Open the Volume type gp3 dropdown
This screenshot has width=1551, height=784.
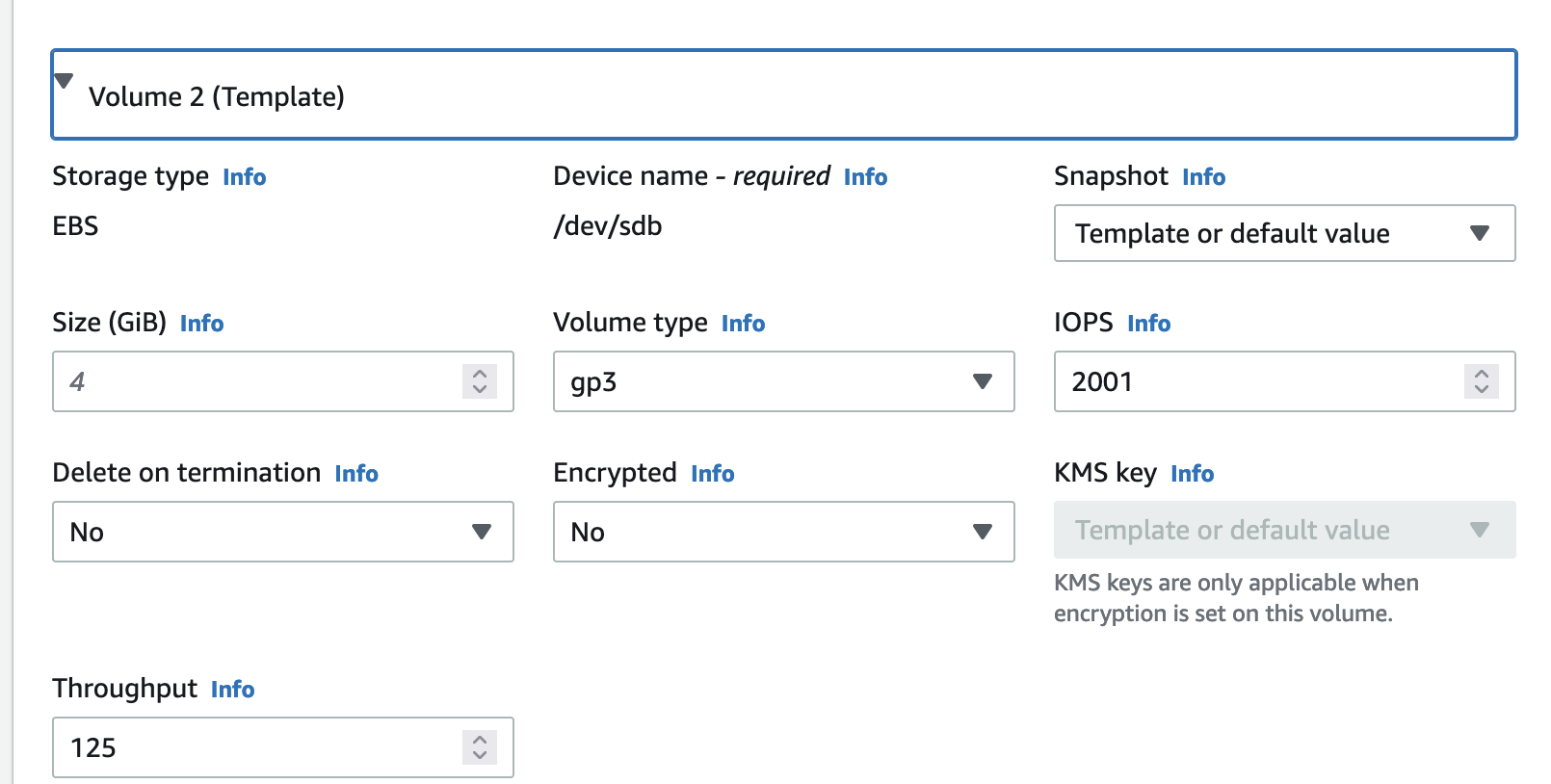tap(783, 381)
